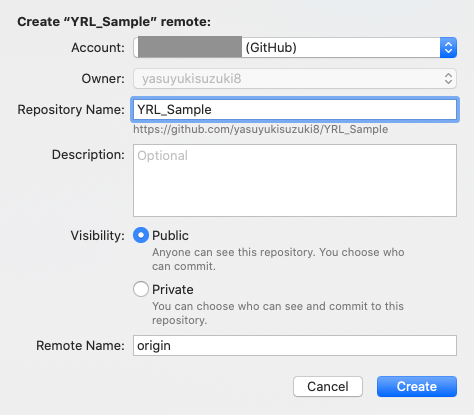This screenshot has width=474, height=415.
Task: Click into the Description optional text area
Action: click(295, 180)
